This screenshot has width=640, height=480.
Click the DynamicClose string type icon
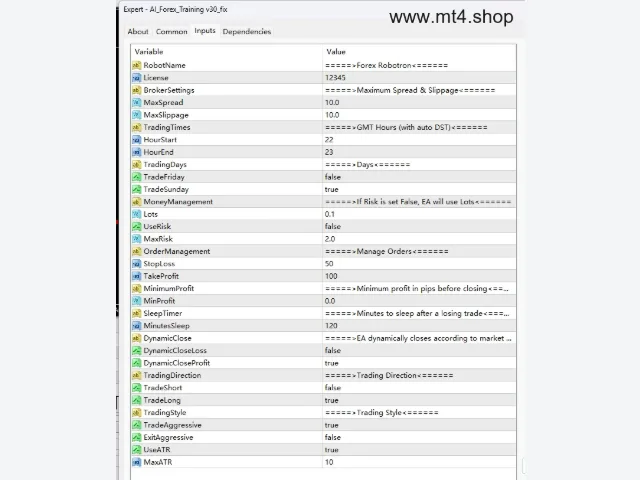point(136,338)
